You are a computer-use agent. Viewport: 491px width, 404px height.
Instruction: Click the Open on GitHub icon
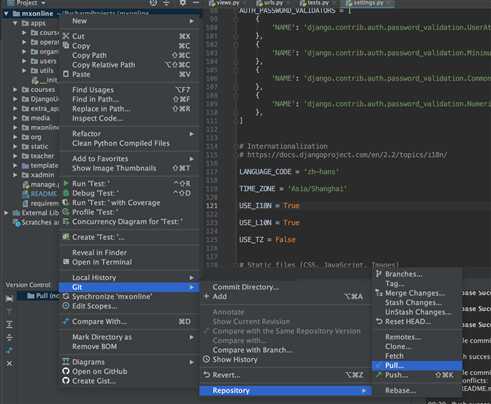[x=66, y=371]
